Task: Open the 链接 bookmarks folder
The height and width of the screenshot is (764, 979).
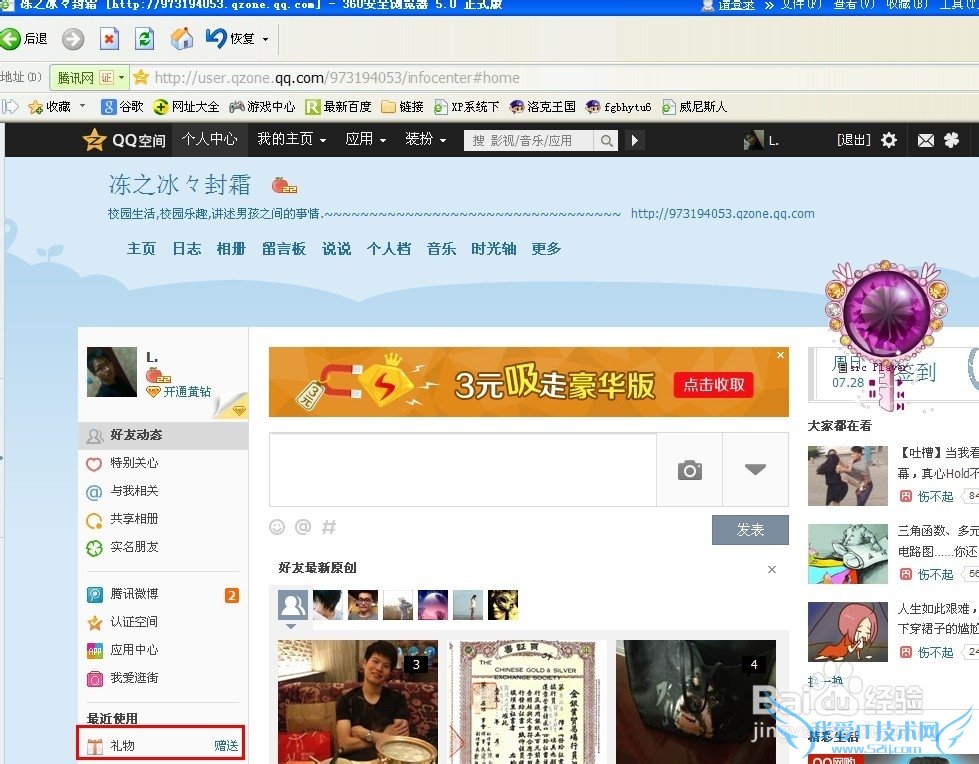Action: coord(402,107)
